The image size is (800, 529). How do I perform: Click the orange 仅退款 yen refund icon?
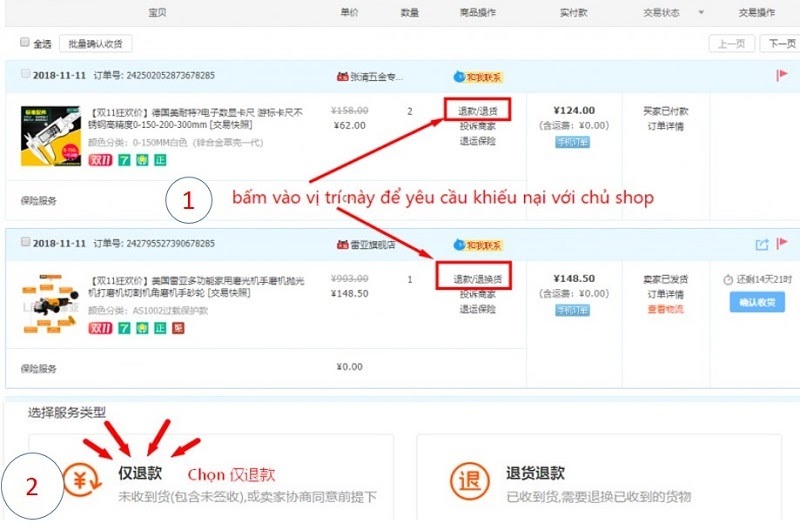pyautogui.click(x=81, y=480)
